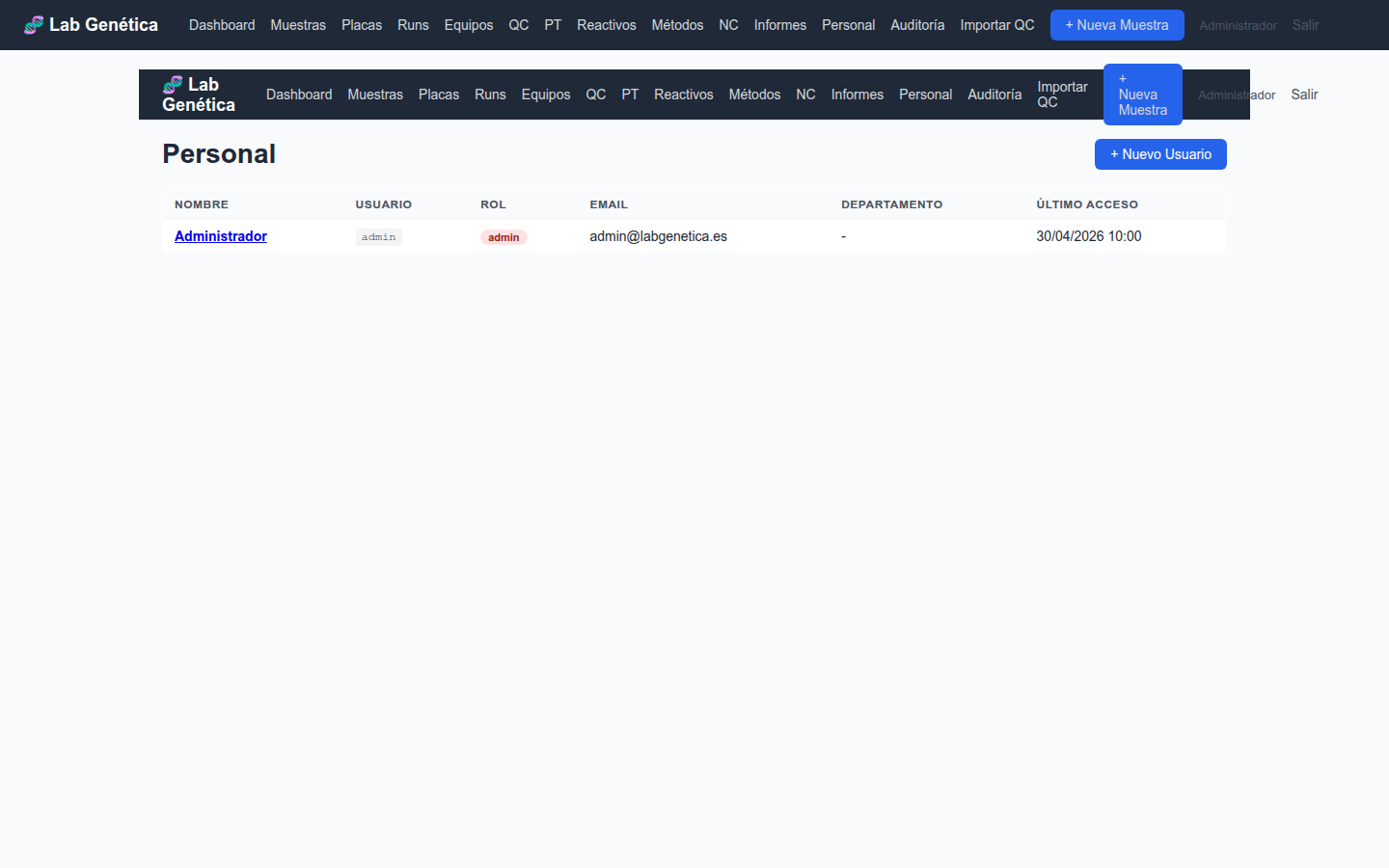The height and width of the screenshot is (868, 1389).
Task: Open Importar QC in the second navigation bar
Action: 1062,95
